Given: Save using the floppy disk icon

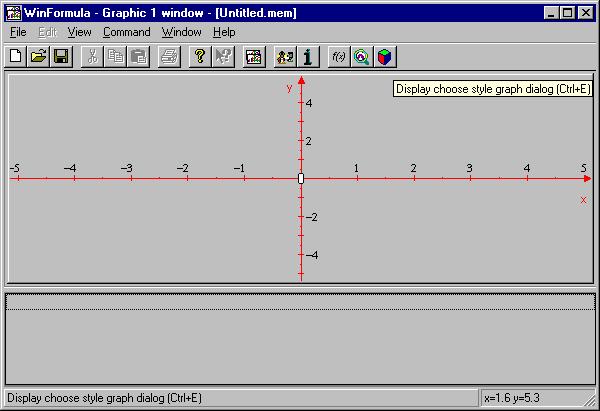Looking at the screenshot, I should [x=60, y=57].
